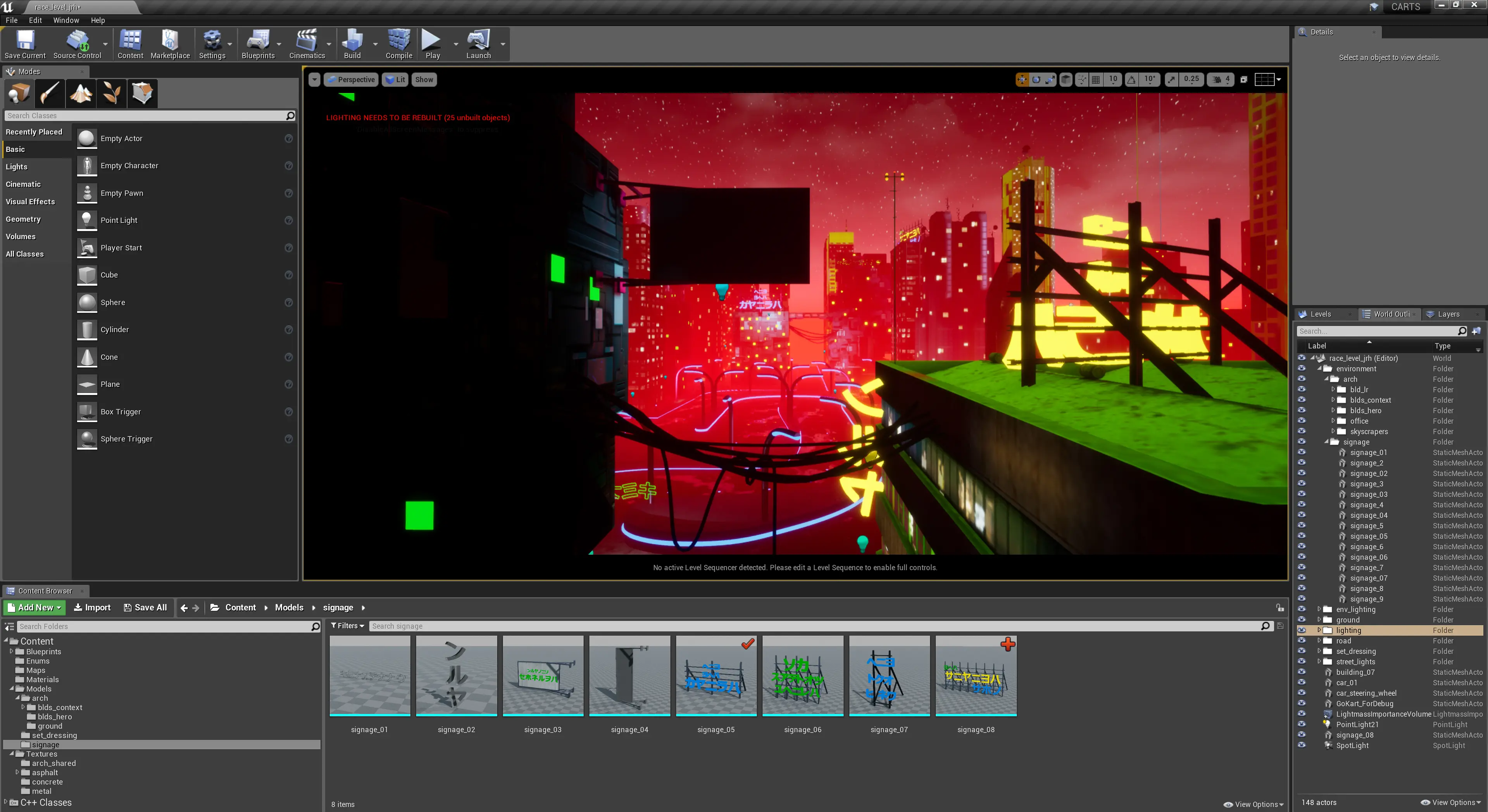Open the Help menu
Screen dimensions: 1488x812
98,20
